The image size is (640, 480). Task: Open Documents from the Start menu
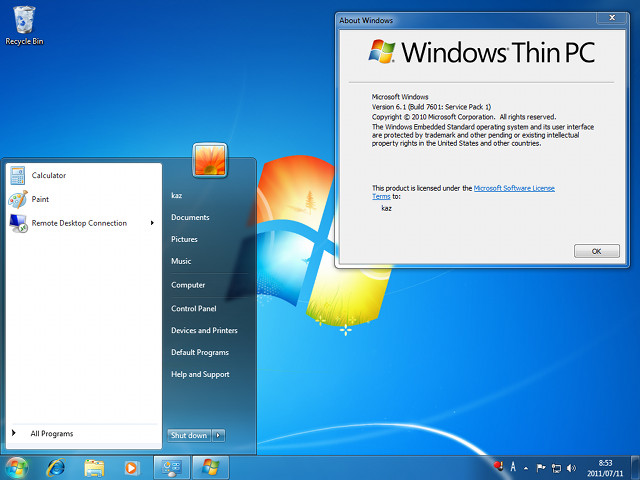tap(190, 218)
